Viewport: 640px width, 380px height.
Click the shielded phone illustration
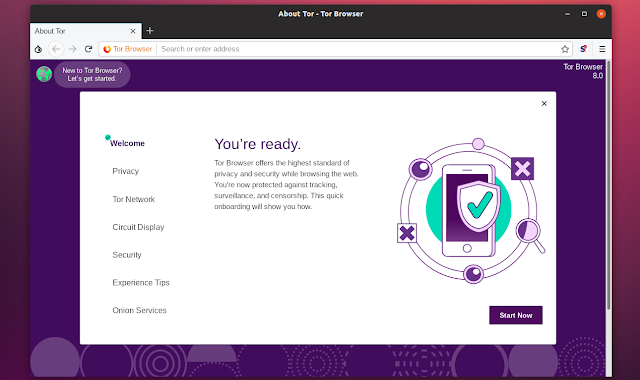coord(471,210)
